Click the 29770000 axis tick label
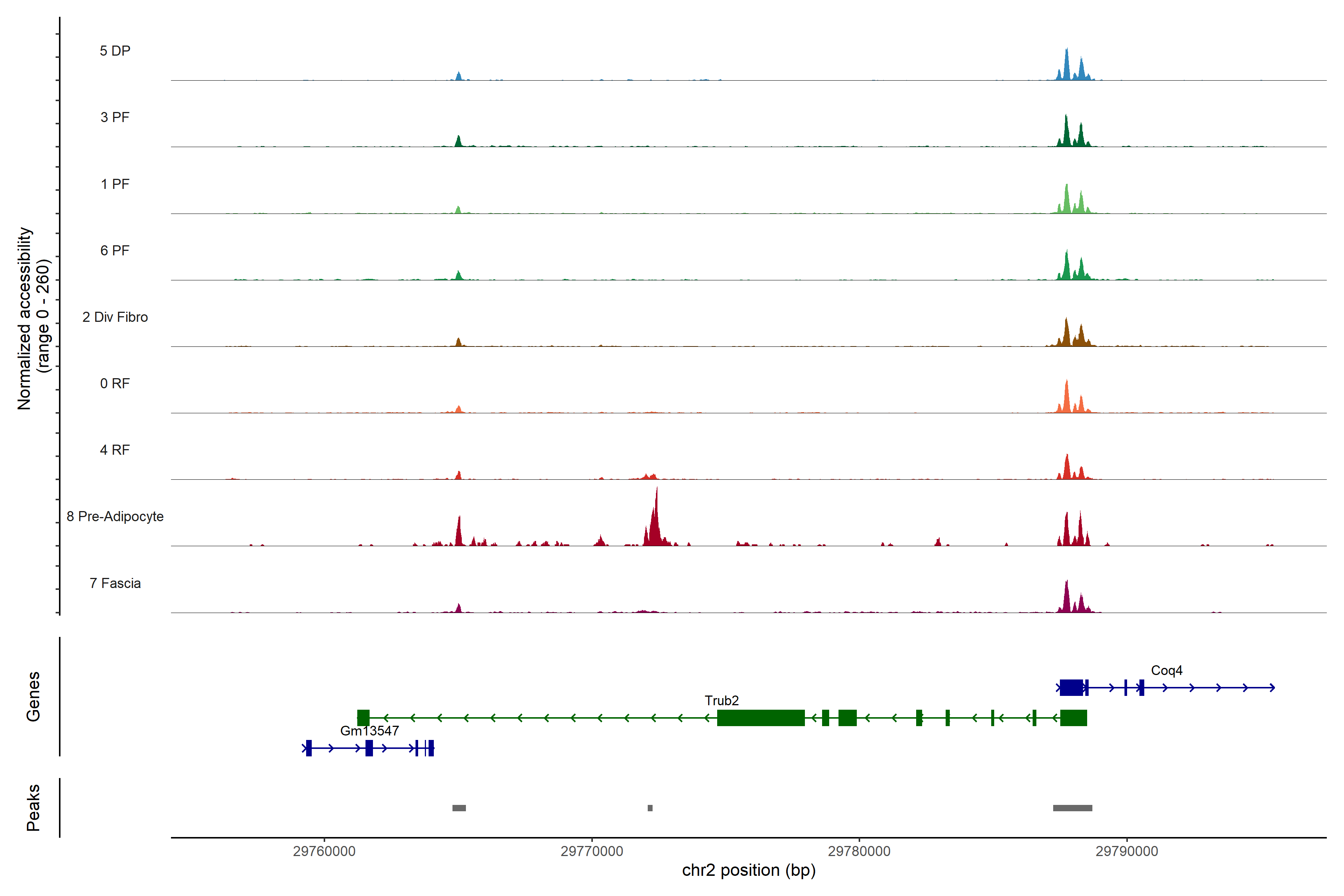This screenshot has height=896, width=1344. point(591,852)
